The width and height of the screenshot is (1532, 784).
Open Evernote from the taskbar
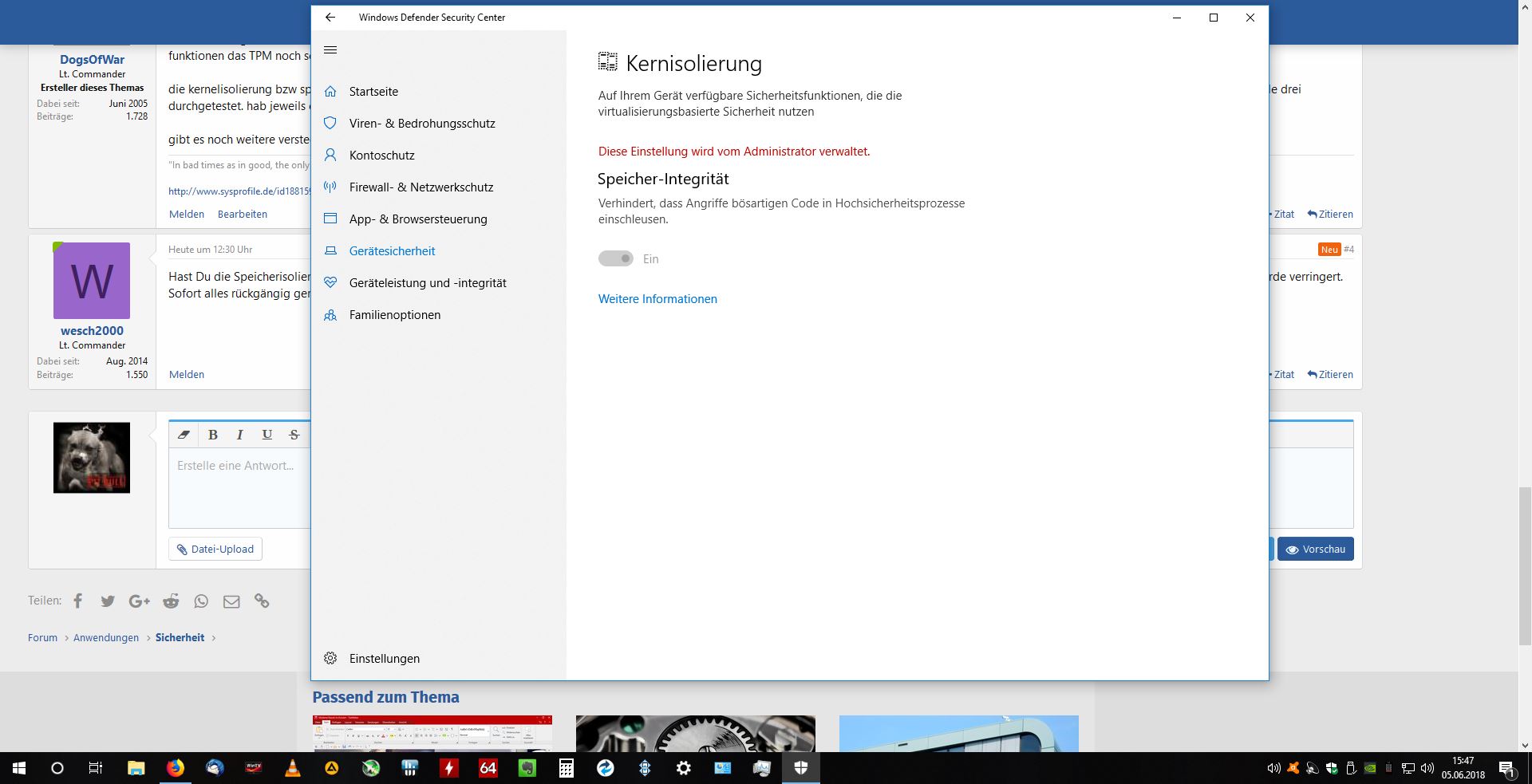coord(527,768)
